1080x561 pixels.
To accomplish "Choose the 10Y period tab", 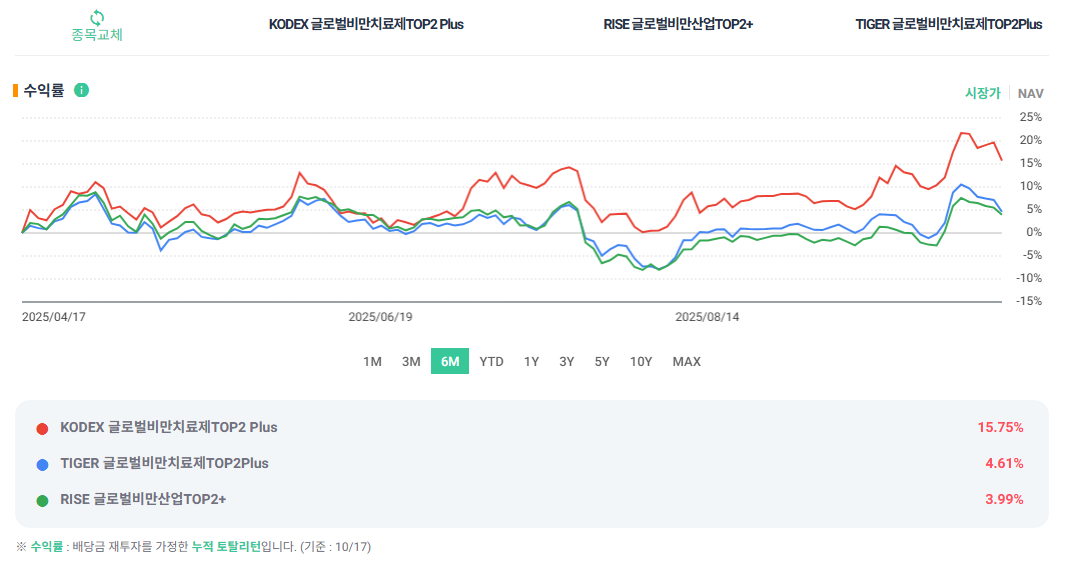I will 641,361.
